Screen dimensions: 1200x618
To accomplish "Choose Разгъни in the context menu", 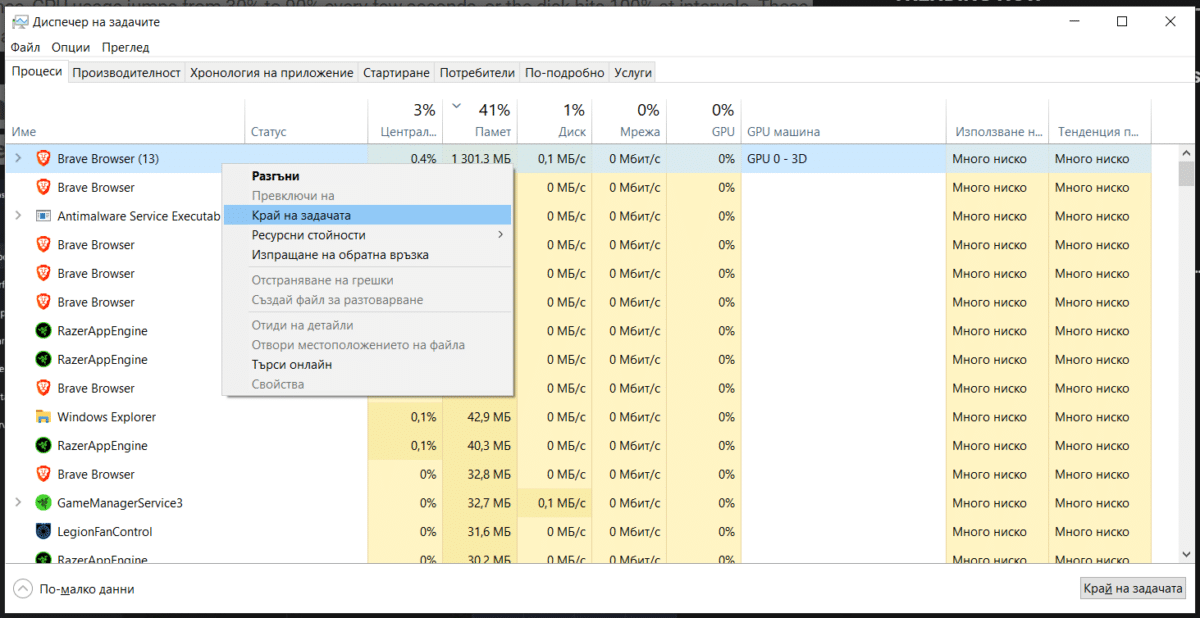I will point(367,176).
